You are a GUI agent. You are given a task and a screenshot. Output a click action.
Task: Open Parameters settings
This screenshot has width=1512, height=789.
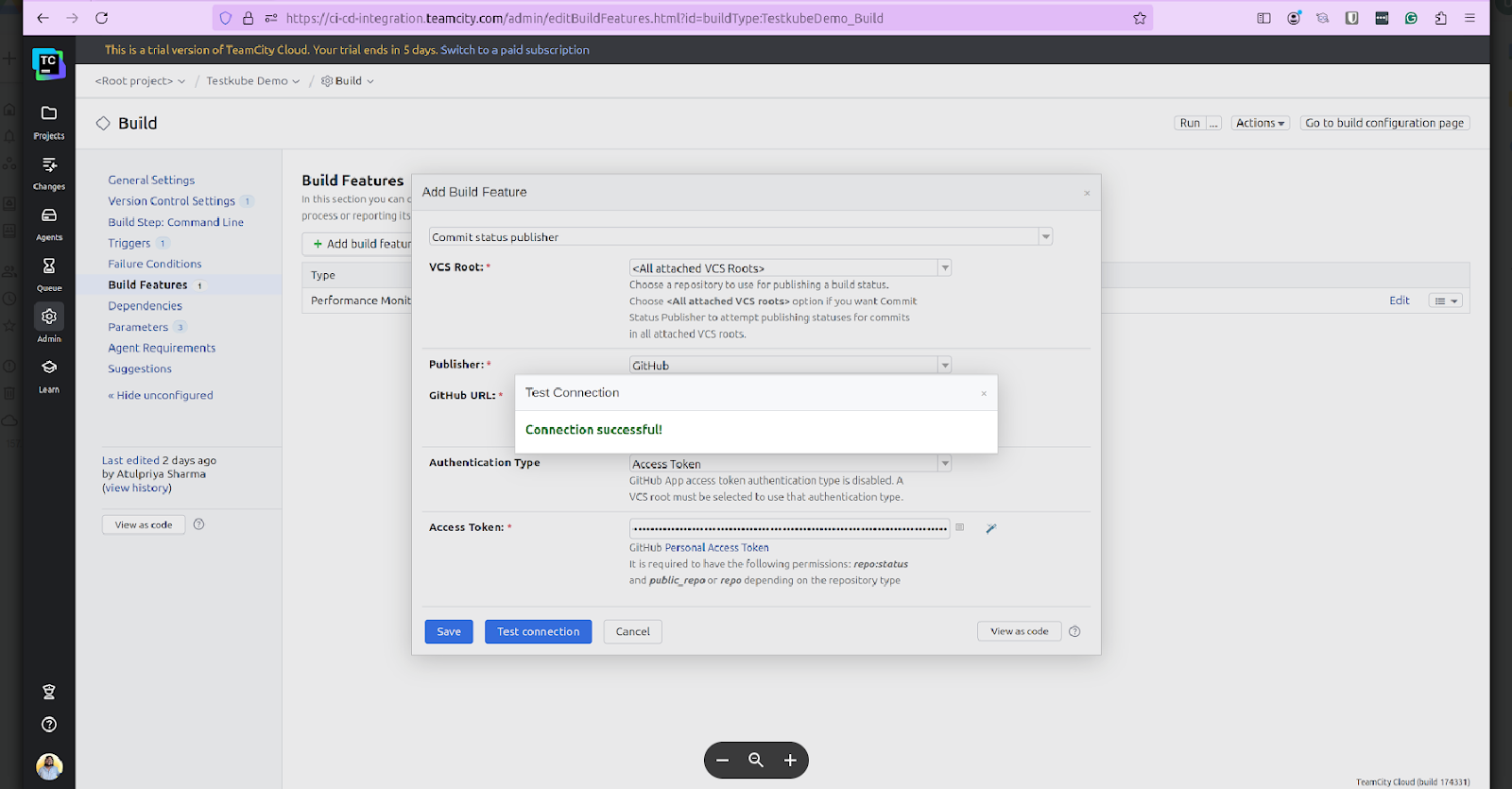click(x=138, y=327)
